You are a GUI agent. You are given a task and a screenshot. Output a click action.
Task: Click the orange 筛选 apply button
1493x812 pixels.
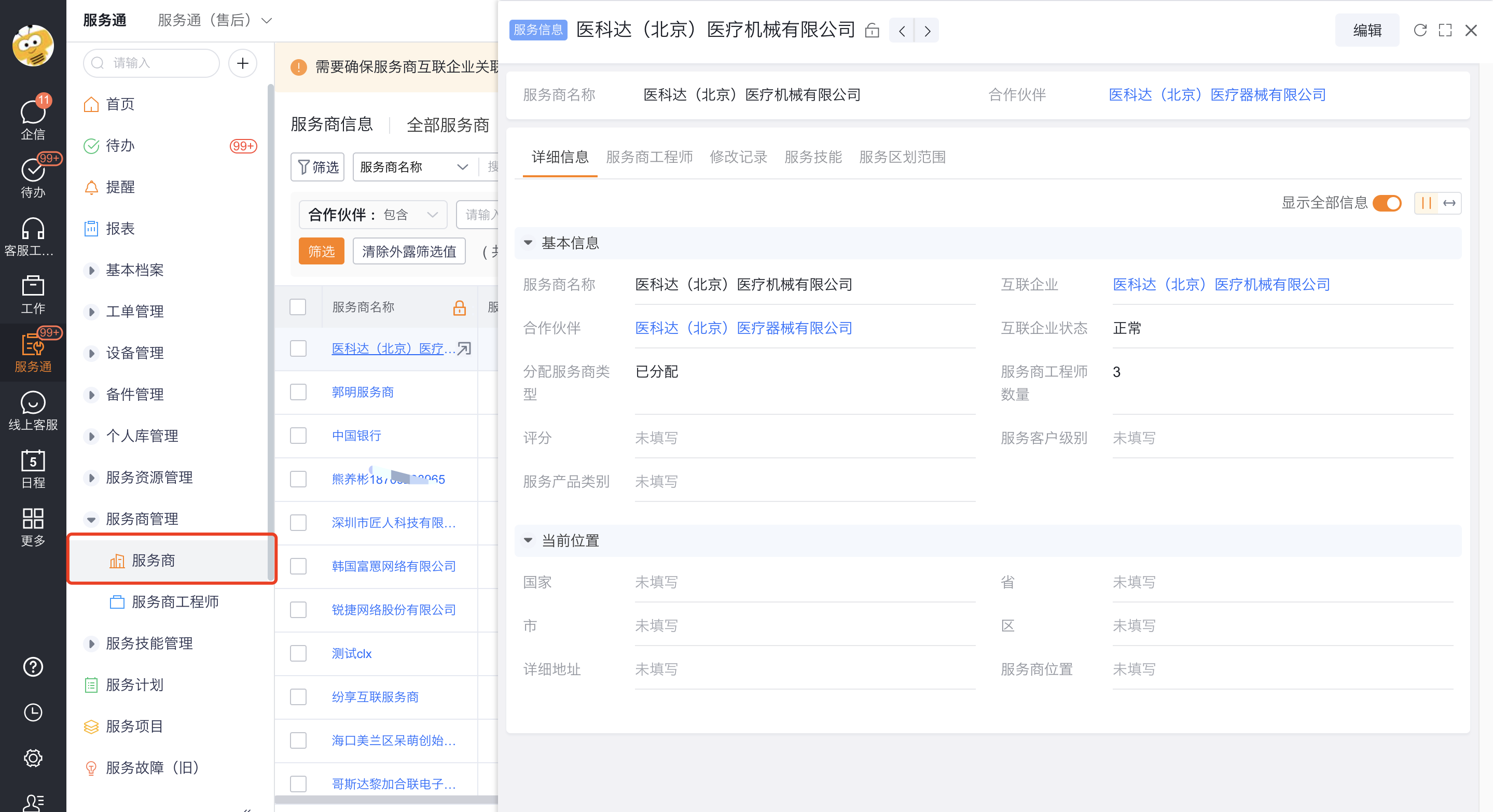click(322, 251)
